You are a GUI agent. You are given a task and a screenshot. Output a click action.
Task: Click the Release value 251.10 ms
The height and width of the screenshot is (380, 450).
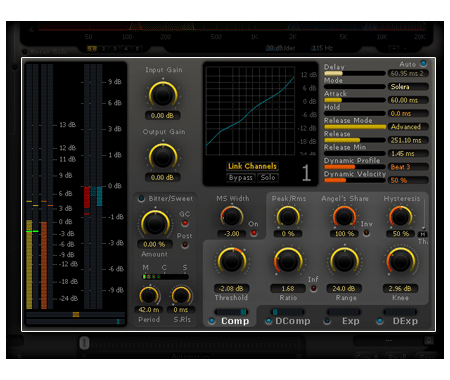point(408,140)
